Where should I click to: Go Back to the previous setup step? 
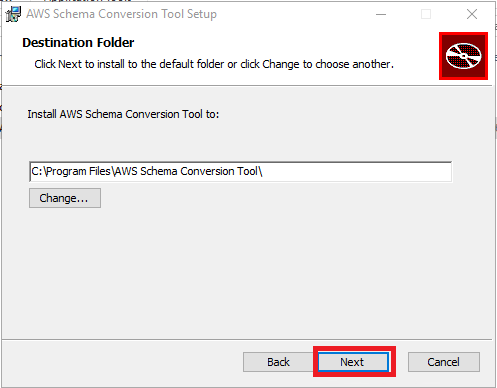click(278, 362)
